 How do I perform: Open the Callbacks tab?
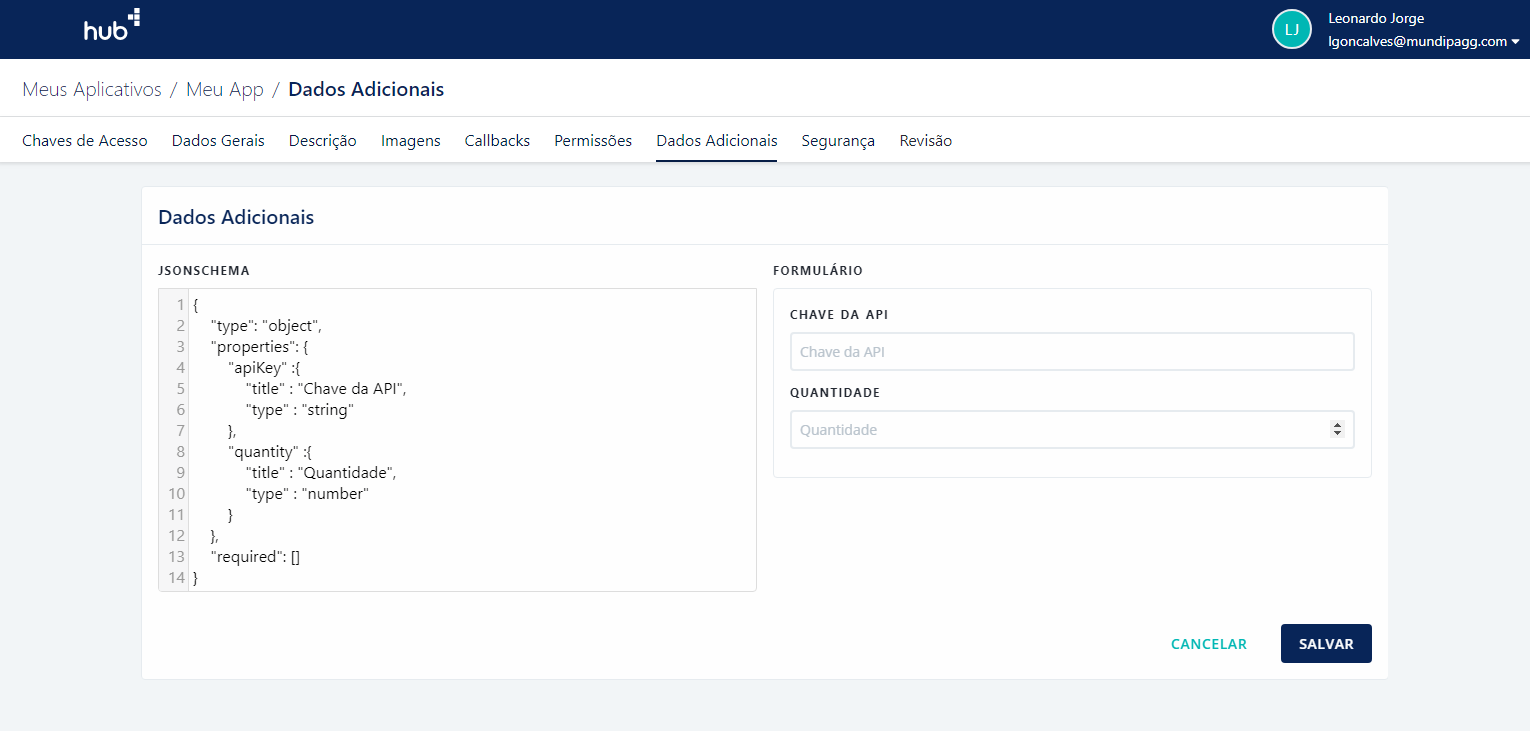(497, 141)
